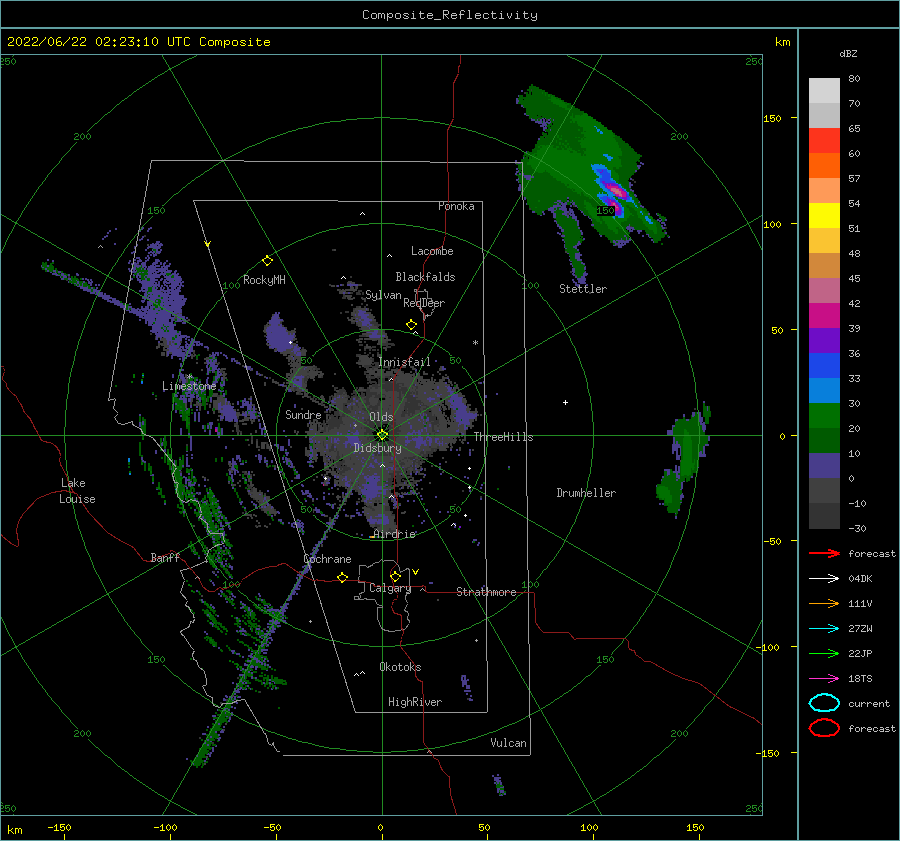Click the red swatch in dBZ legend
The width and height of the screenshot is (900, 841).
[x=824, y=141]
